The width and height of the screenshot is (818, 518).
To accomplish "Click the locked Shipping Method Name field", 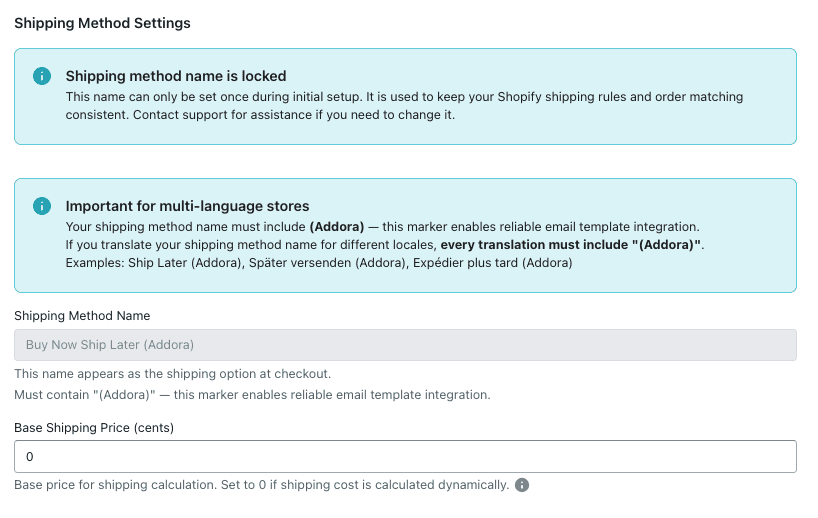I will [405, 345].
